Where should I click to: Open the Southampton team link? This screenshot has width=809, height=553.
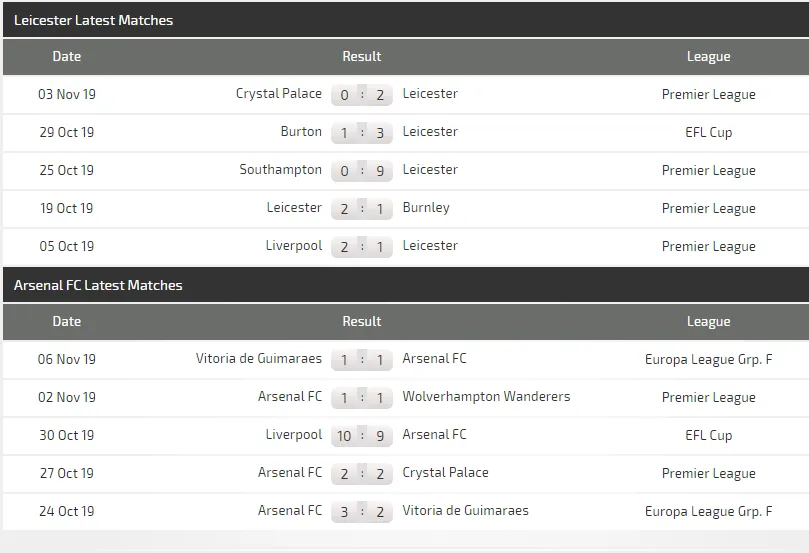tap(280, 170)
